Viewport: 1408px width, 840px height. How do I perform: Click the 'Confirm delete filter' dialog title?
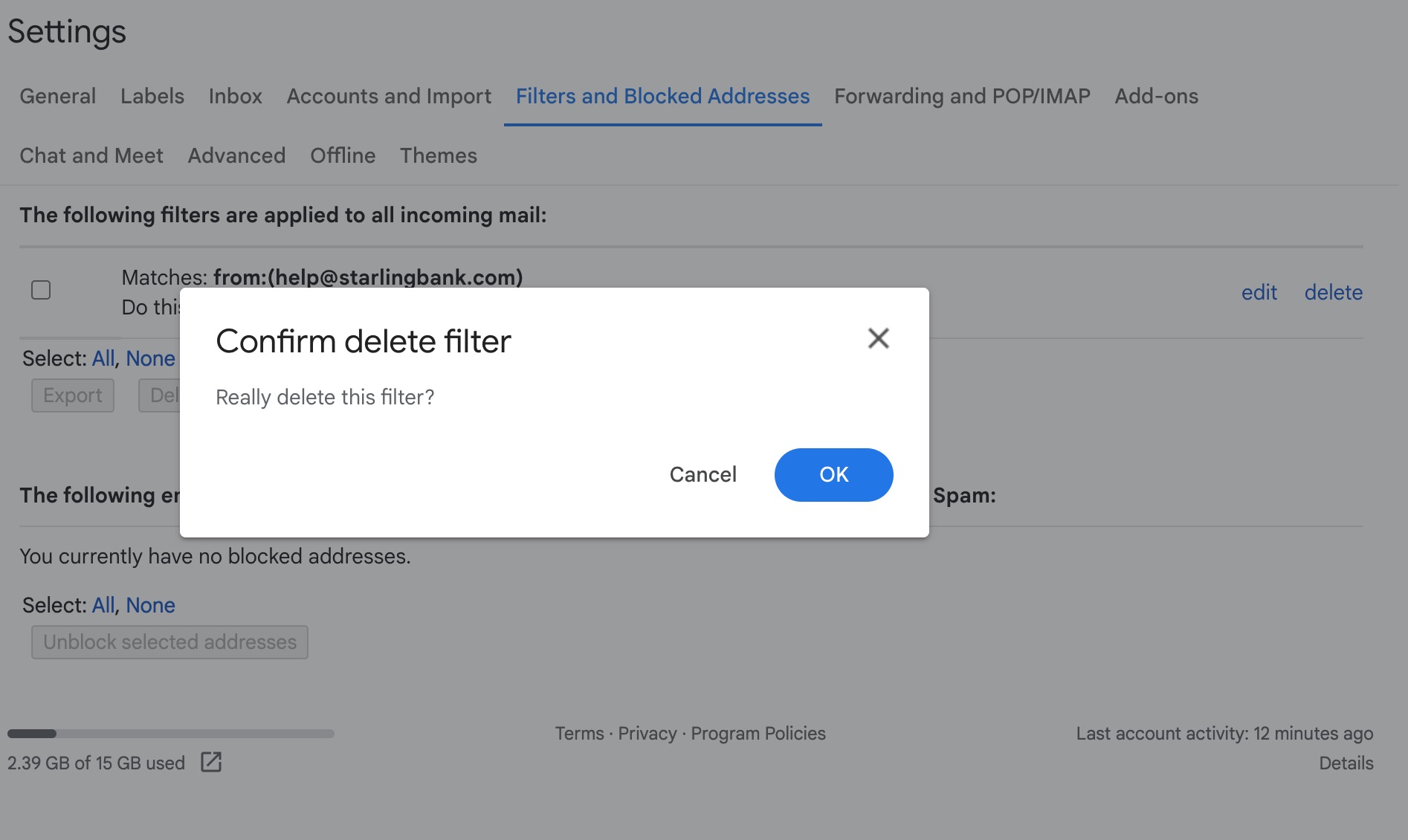(364, 341)
